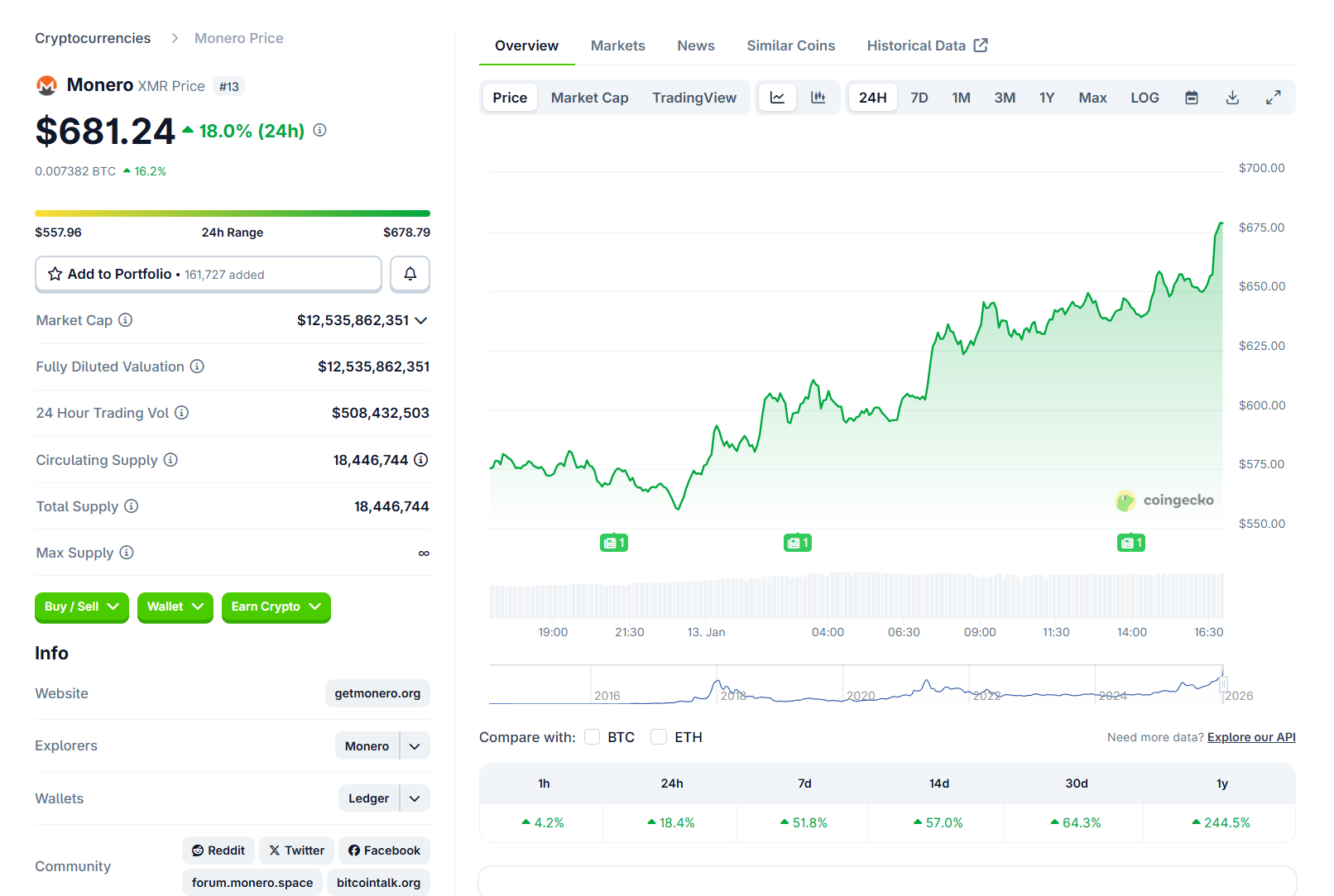Viewport: 1334px width, 896px height.
Task: Expand the Market Cap value chevron
Action: [421, 320]
